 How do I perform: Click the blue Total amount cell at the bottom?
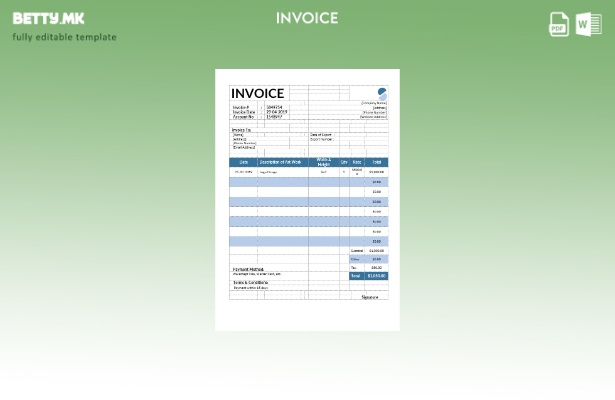[x=376, y=276]
